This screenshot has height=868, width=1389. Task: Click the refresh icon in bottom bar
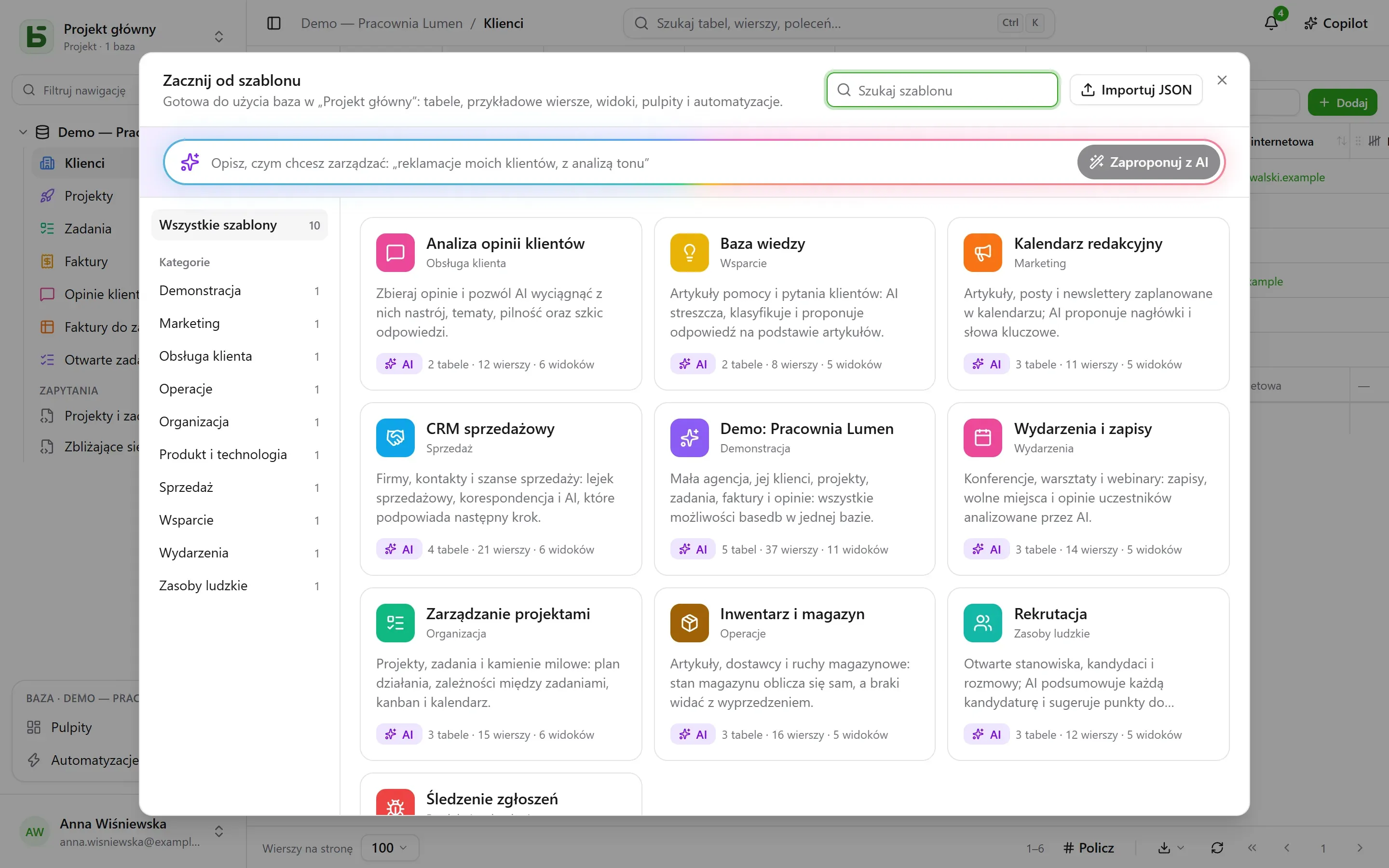(1217, 848)
